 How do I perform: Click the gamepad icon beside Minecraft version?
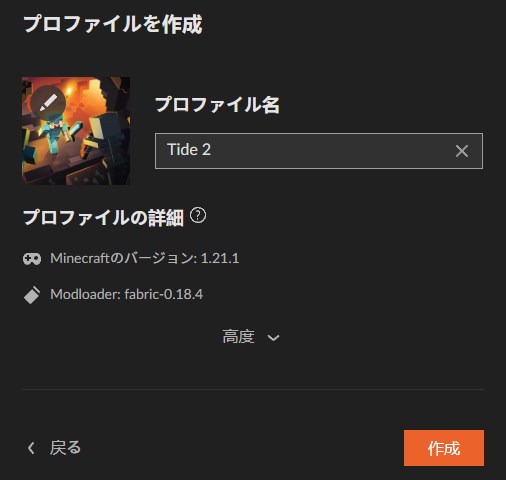point(32,259)
